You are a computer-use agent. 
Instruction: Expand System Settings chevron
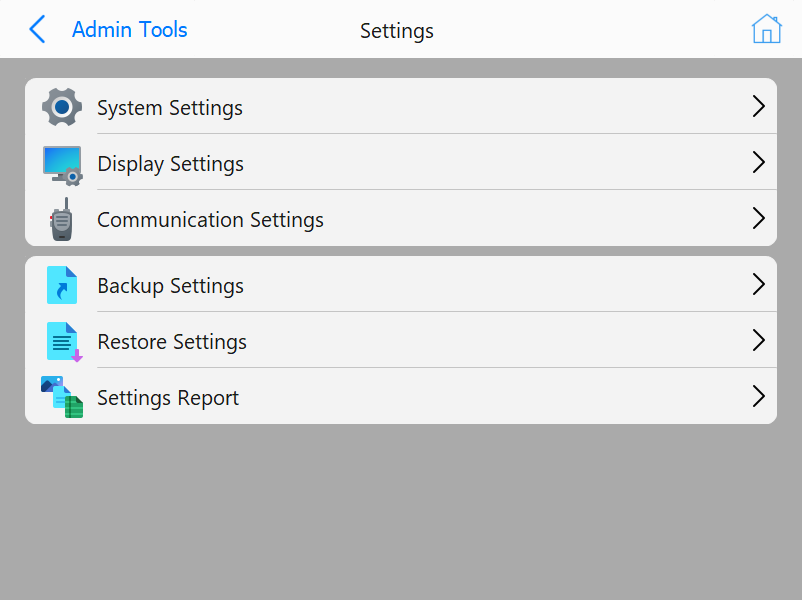pos(759,106)
